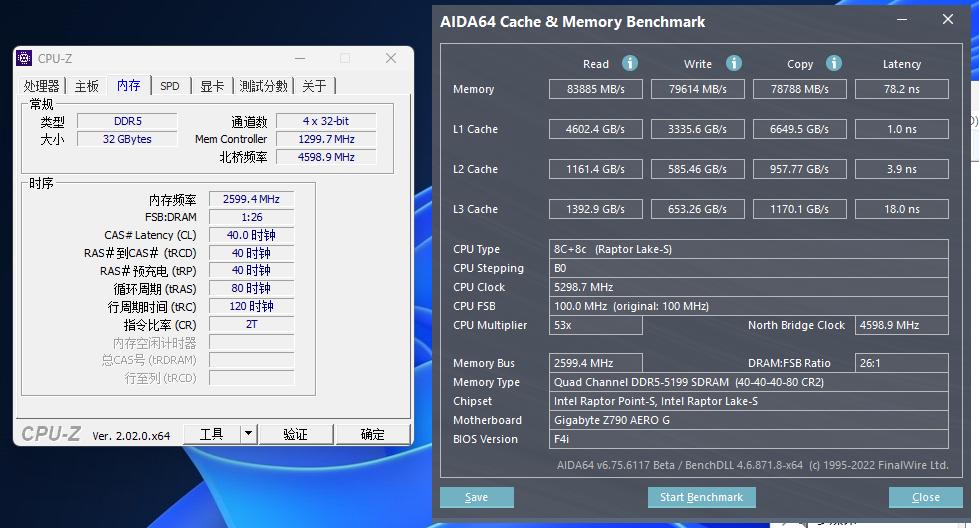Click L3 Cache Latency 18.0 ns field

point(902,209)
